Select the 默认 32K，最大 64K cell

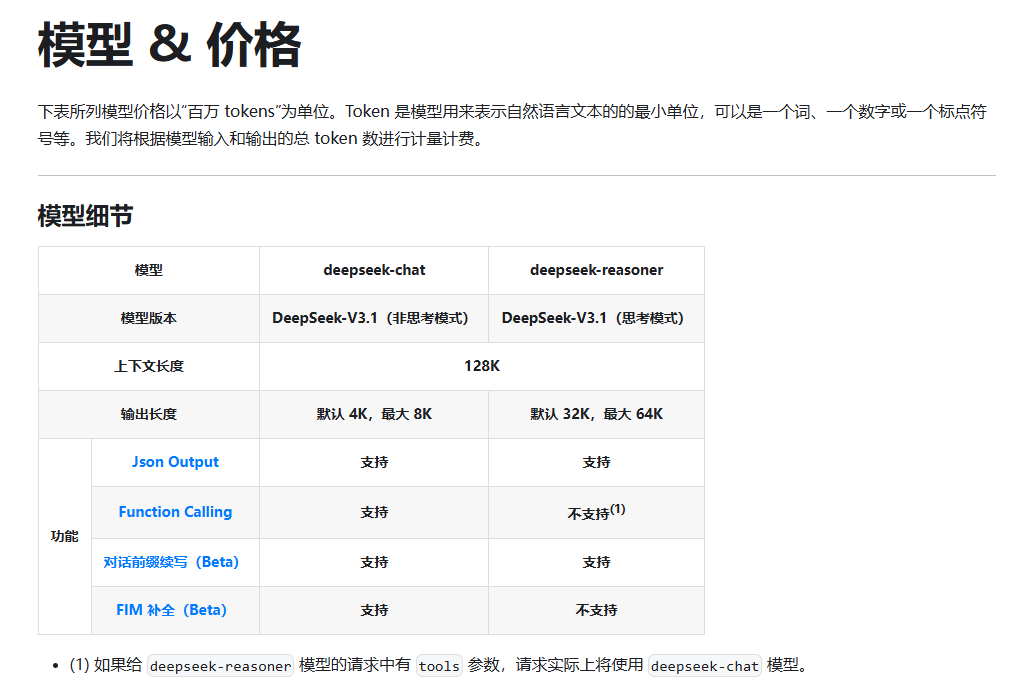pyautogui.click(x=596, y=414)
